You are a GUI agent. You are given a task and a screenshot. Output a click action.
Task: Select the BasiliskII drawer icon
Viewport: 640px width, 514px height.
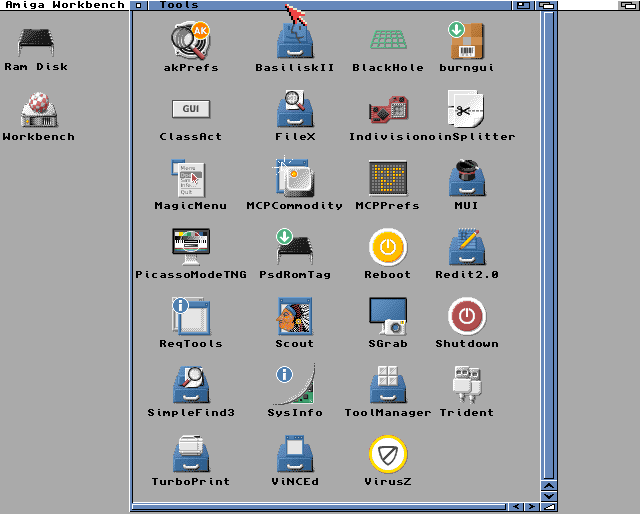coord(294,41)
